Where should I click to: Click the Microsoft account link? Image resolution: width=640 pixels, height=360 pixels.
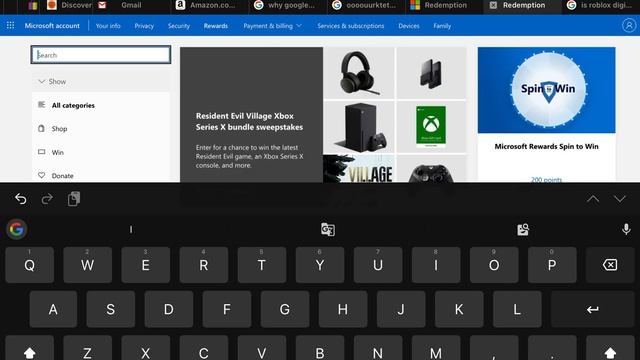52,26
